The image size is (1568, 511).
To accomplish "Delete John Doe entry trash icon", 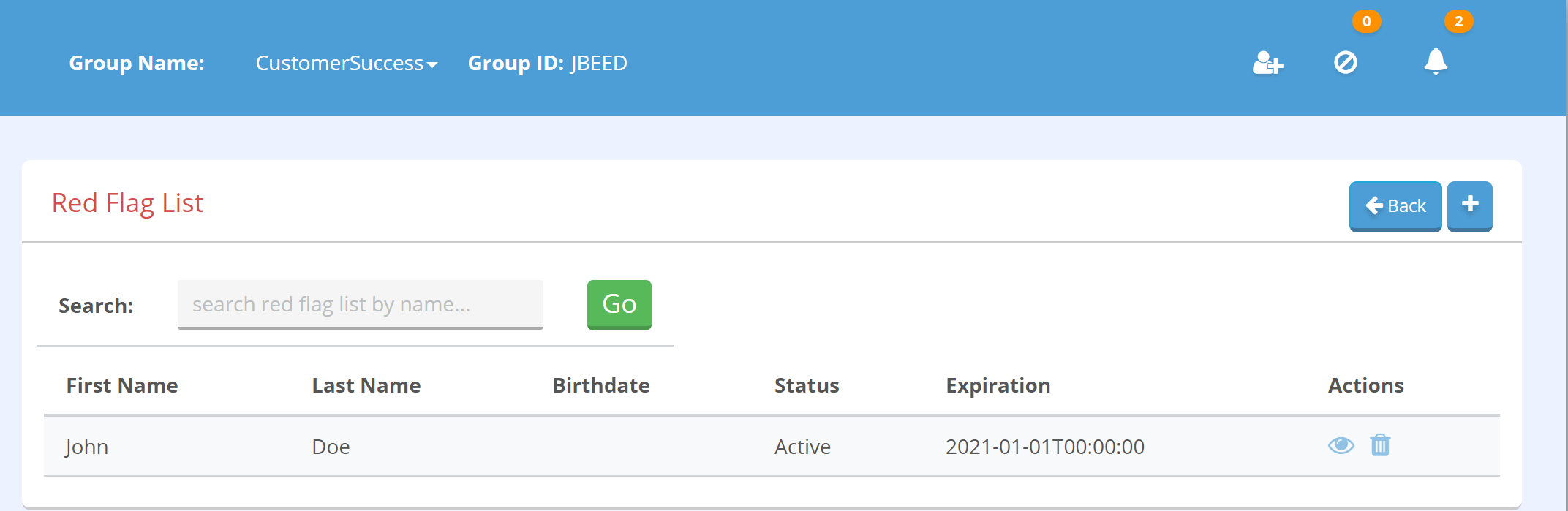I will click(1380, 444).
